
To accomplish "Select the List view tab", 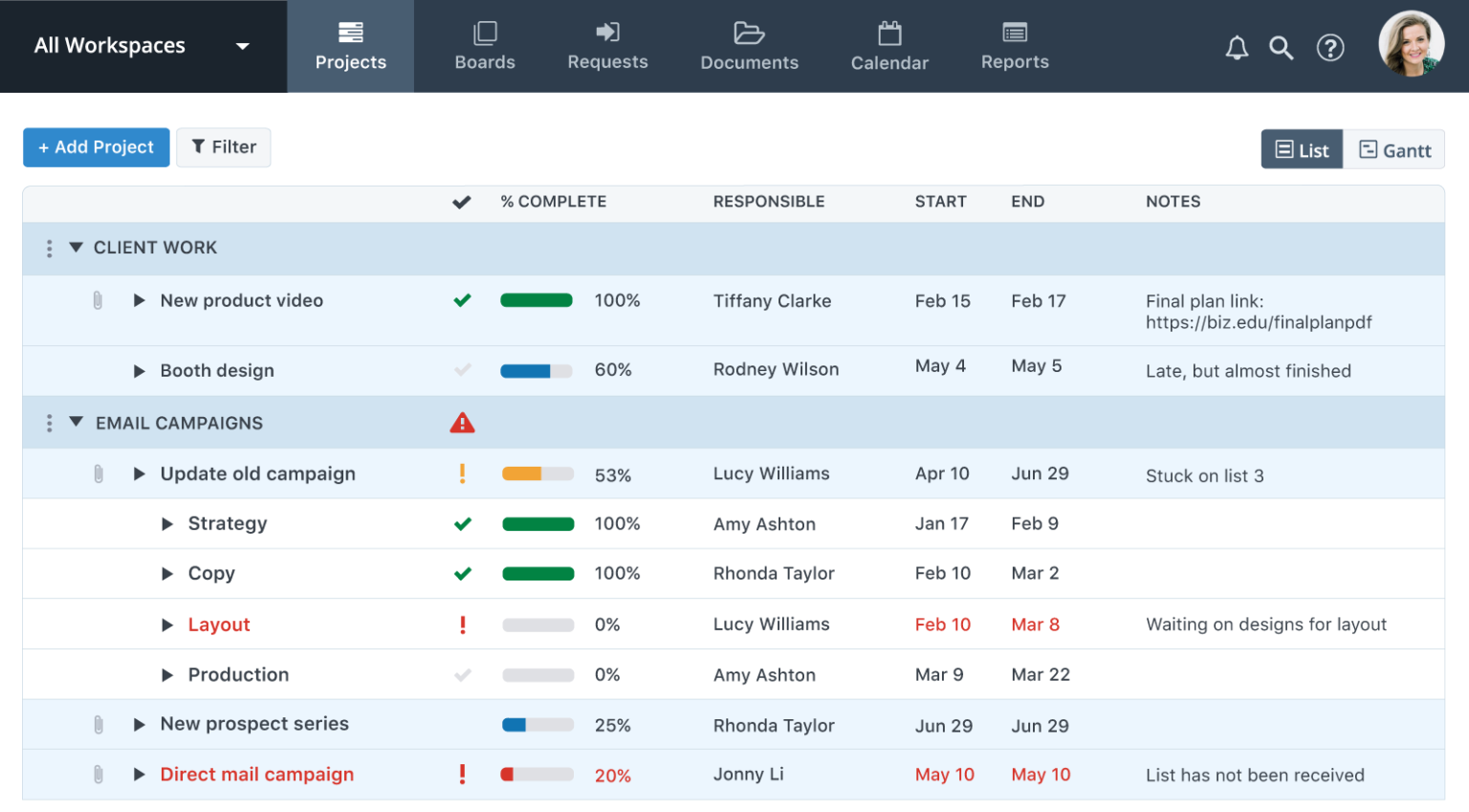I will tap(1302, 149).
